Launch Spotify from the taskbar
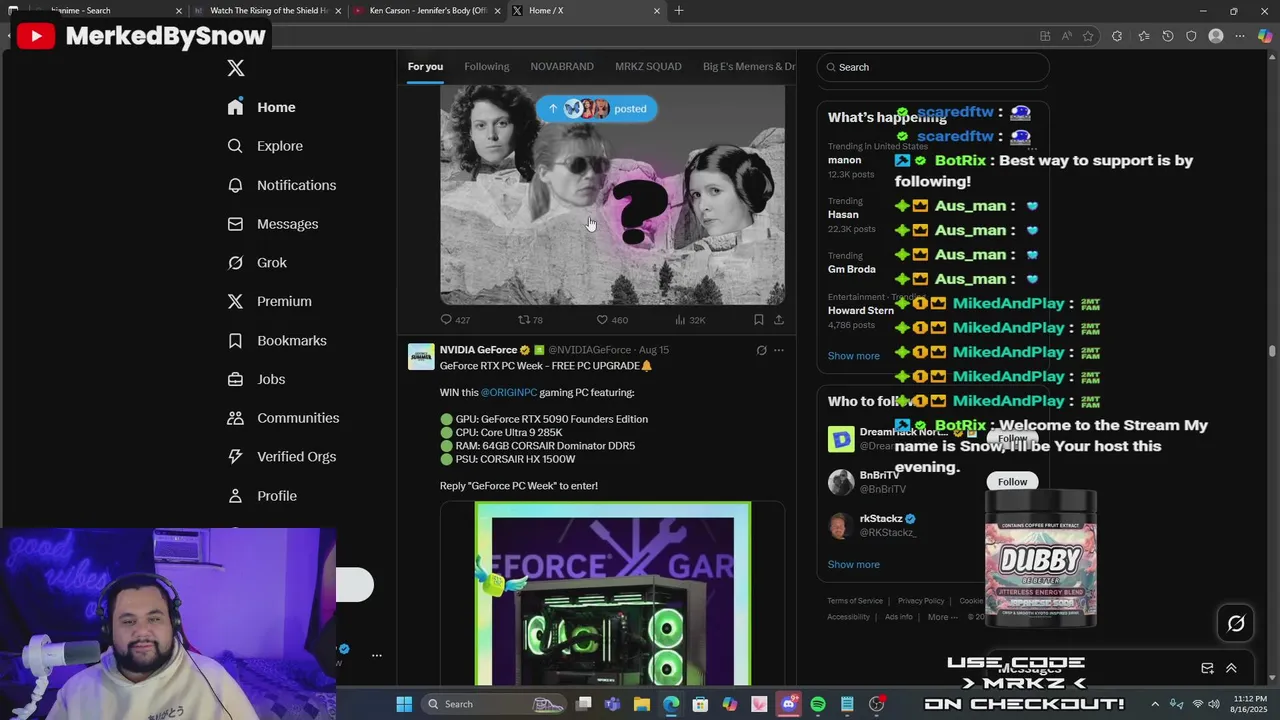 point(818,704)
